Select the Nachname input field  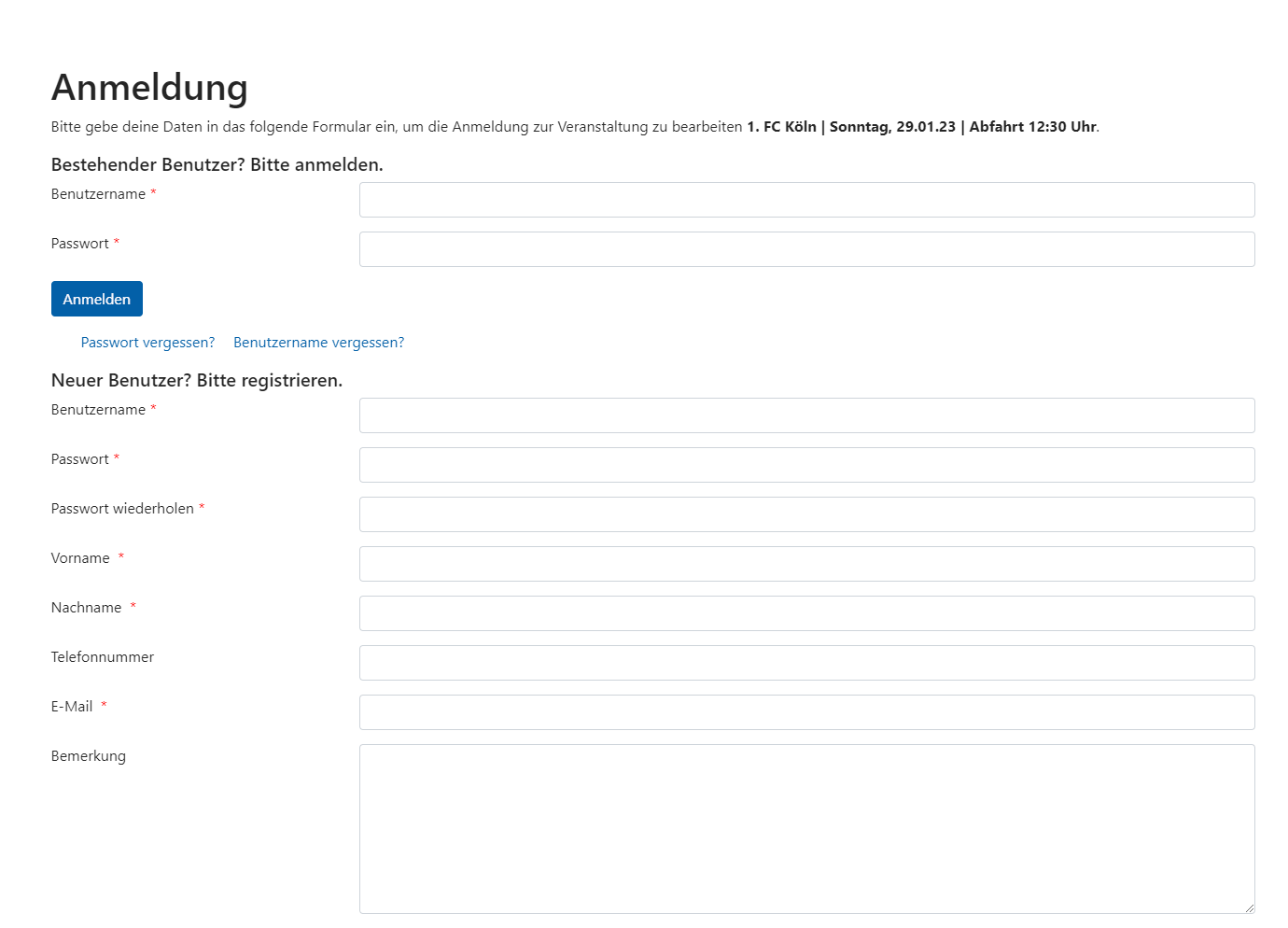point(806,613)
